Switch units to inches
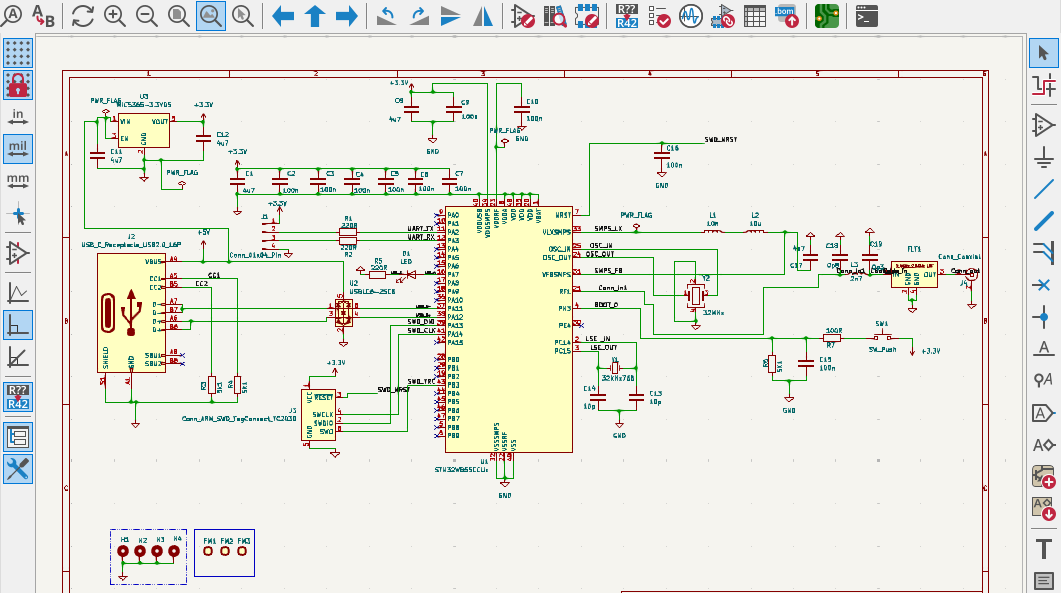This screenshot has width=1061, height=593. pos(17,117)
